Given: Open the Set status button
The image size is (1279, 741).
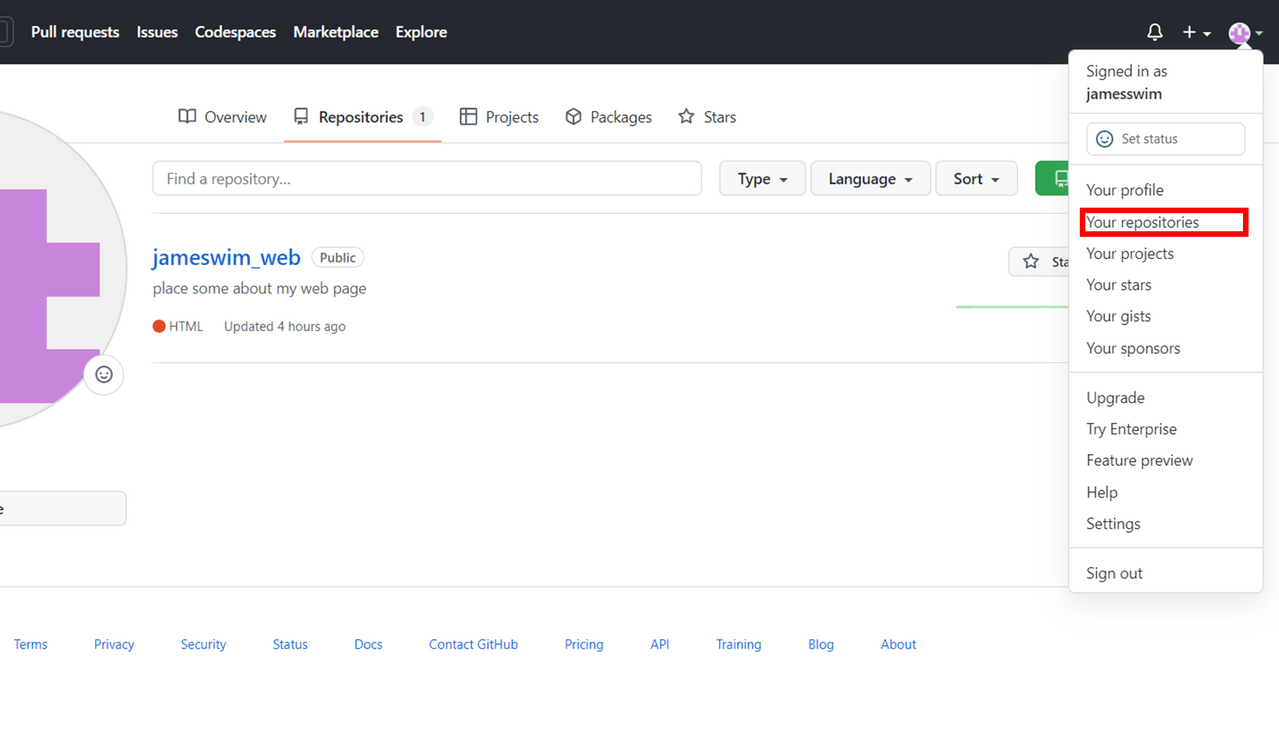Looking at the screenshot, I should (1165, 139).
